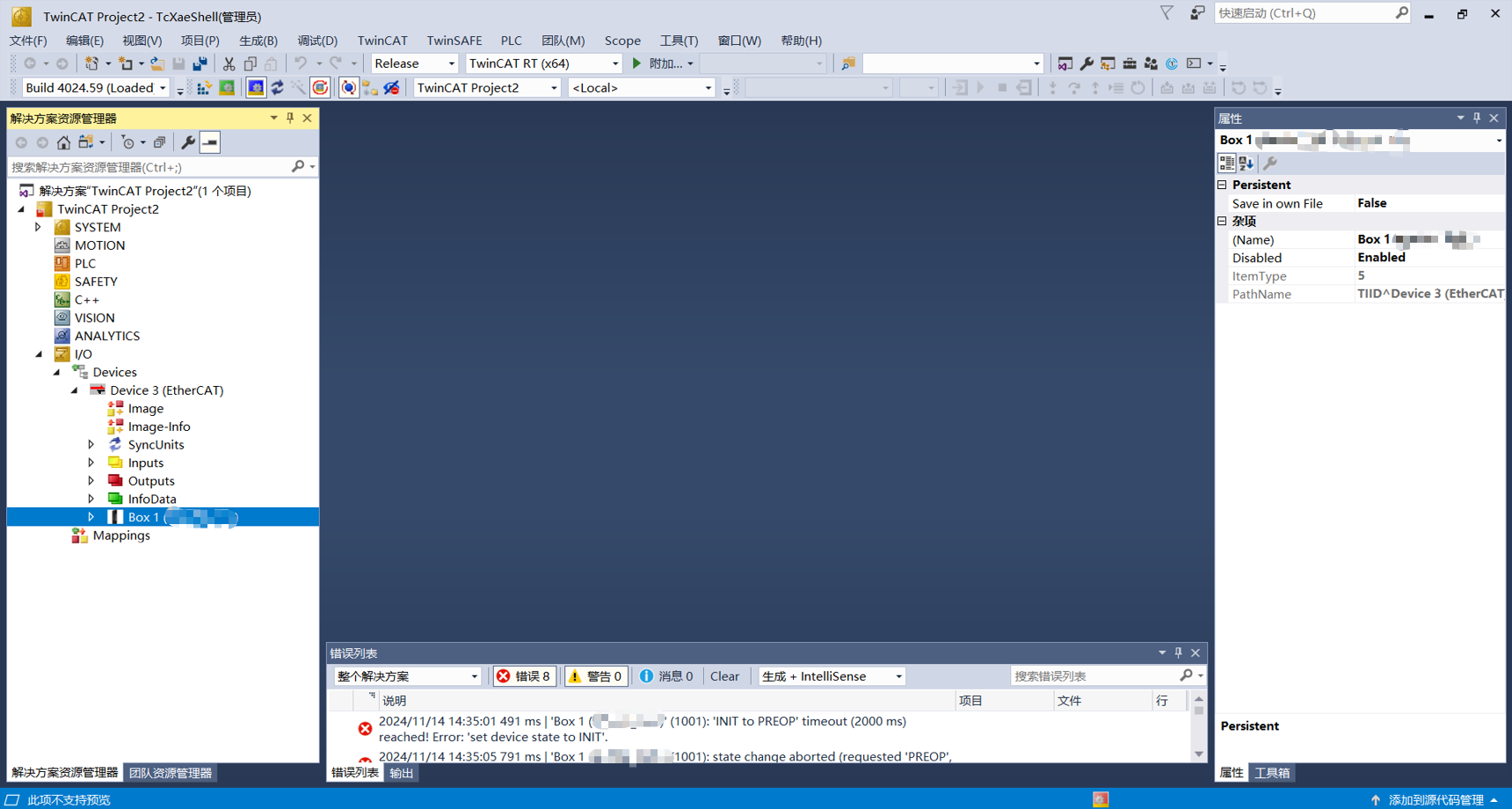Click the New Project icon

(x=91, y=63)
